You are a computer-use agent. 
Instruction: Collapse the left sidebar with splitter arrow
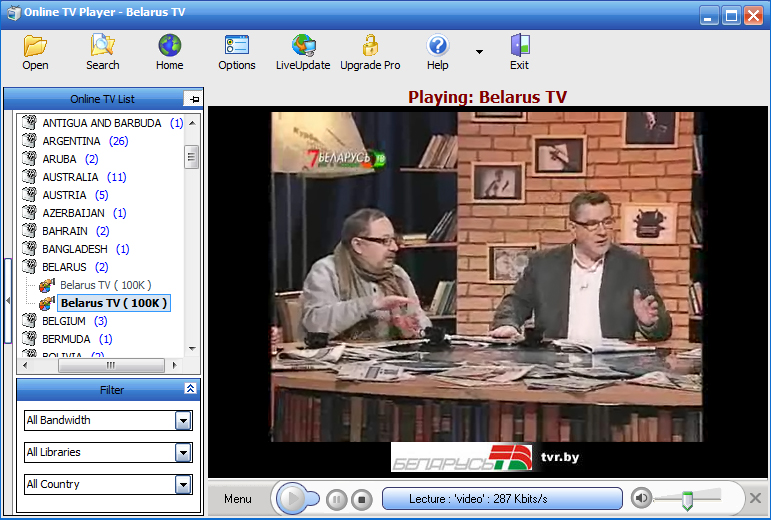pyautogui.click(x=8, y=300)
